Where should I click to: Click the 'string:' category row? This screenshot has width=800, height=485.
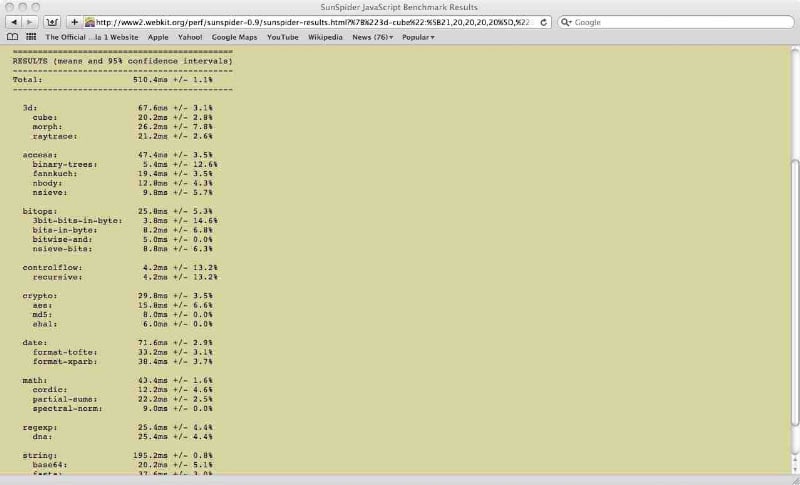point(118,456)
